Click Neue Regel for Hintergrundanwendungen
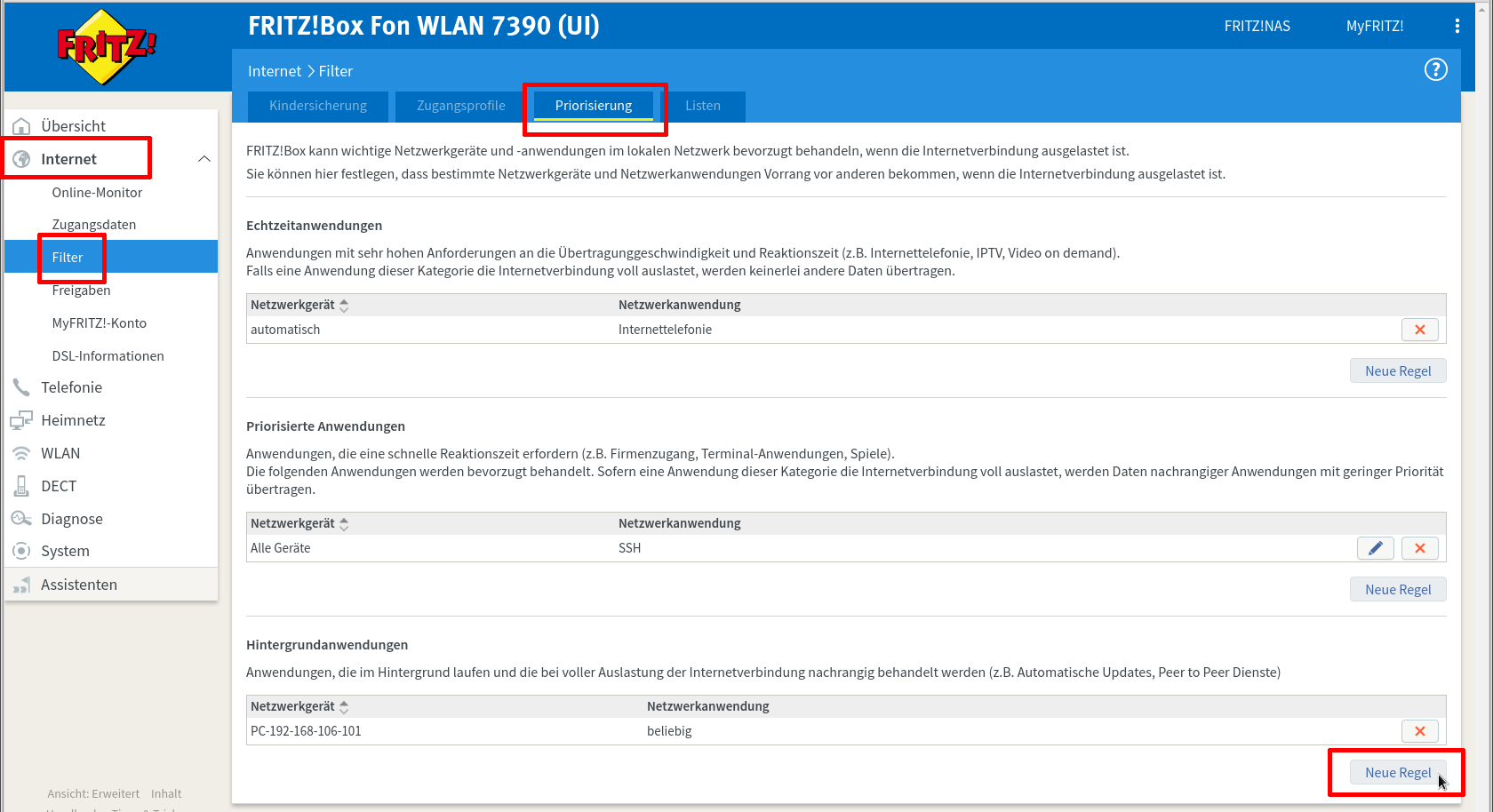 tap(1397, 773)
